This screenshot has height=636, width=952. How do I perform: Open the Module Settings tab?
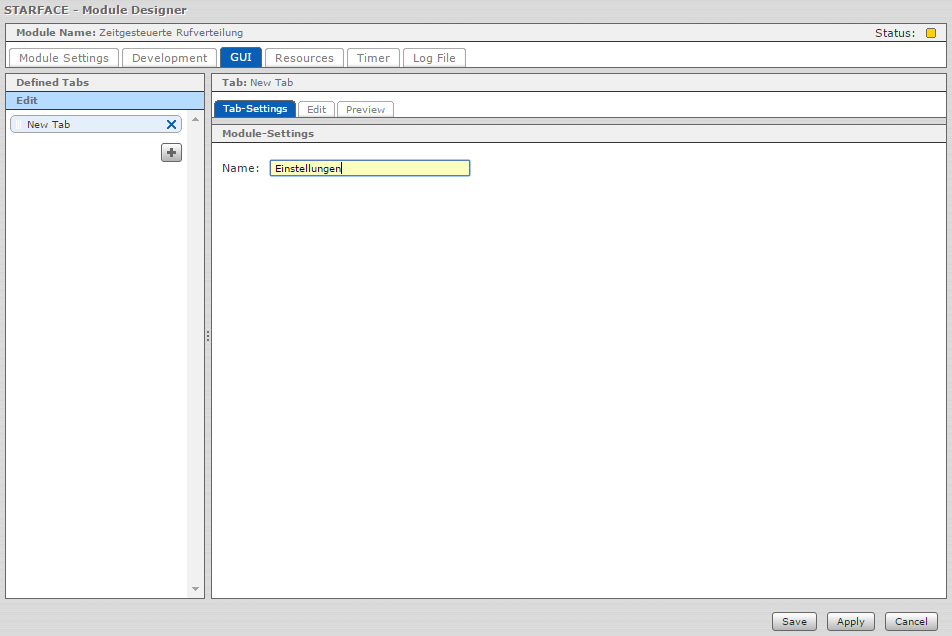click(64, 58)
